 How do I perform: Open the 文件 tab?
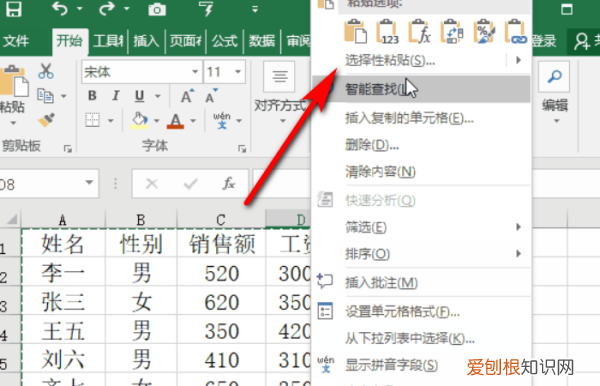click(x=16, y=41)
